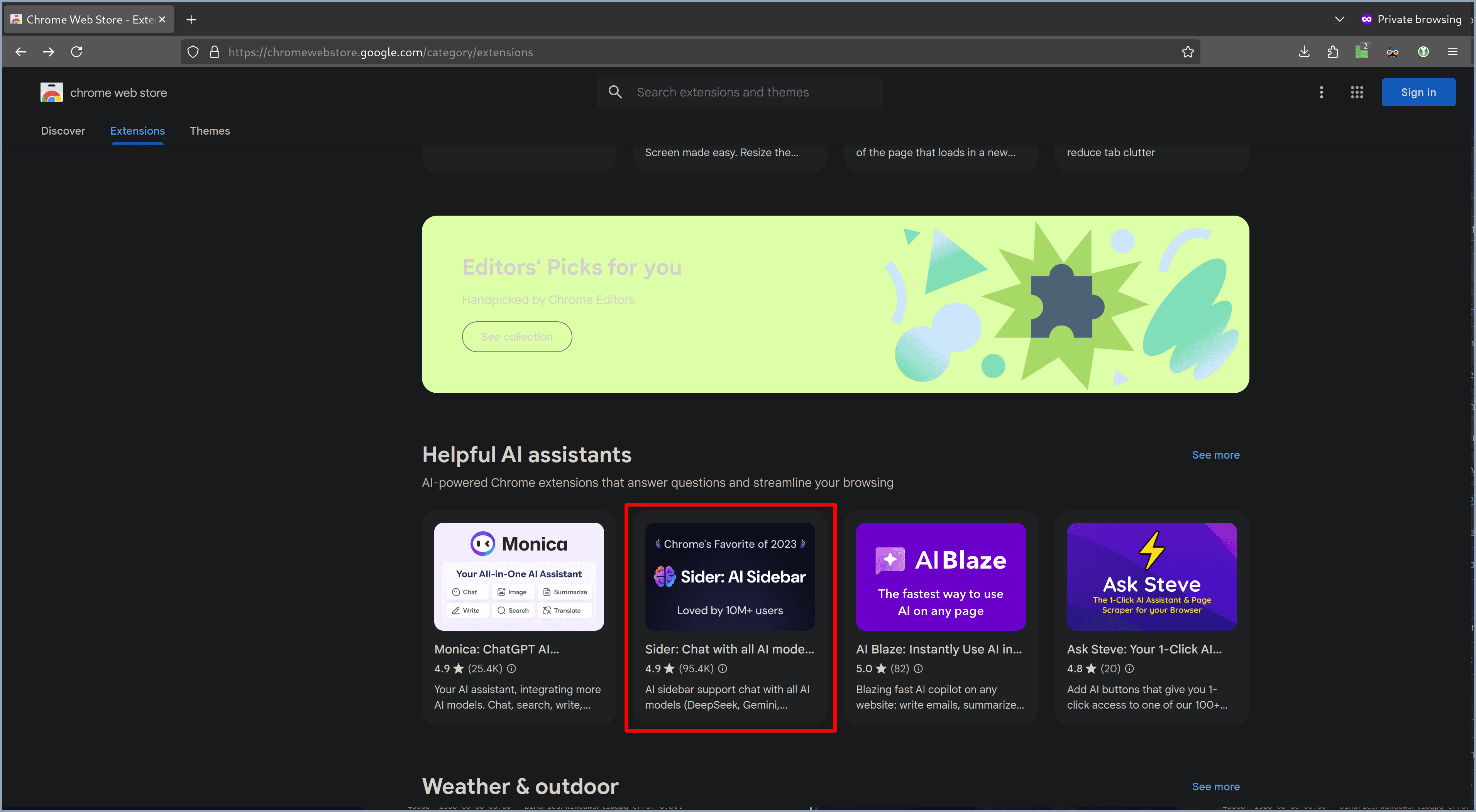Click the See collection button
Viewport: 1476px width, 812px height.
pyautogui.click(x=517, y=337)
